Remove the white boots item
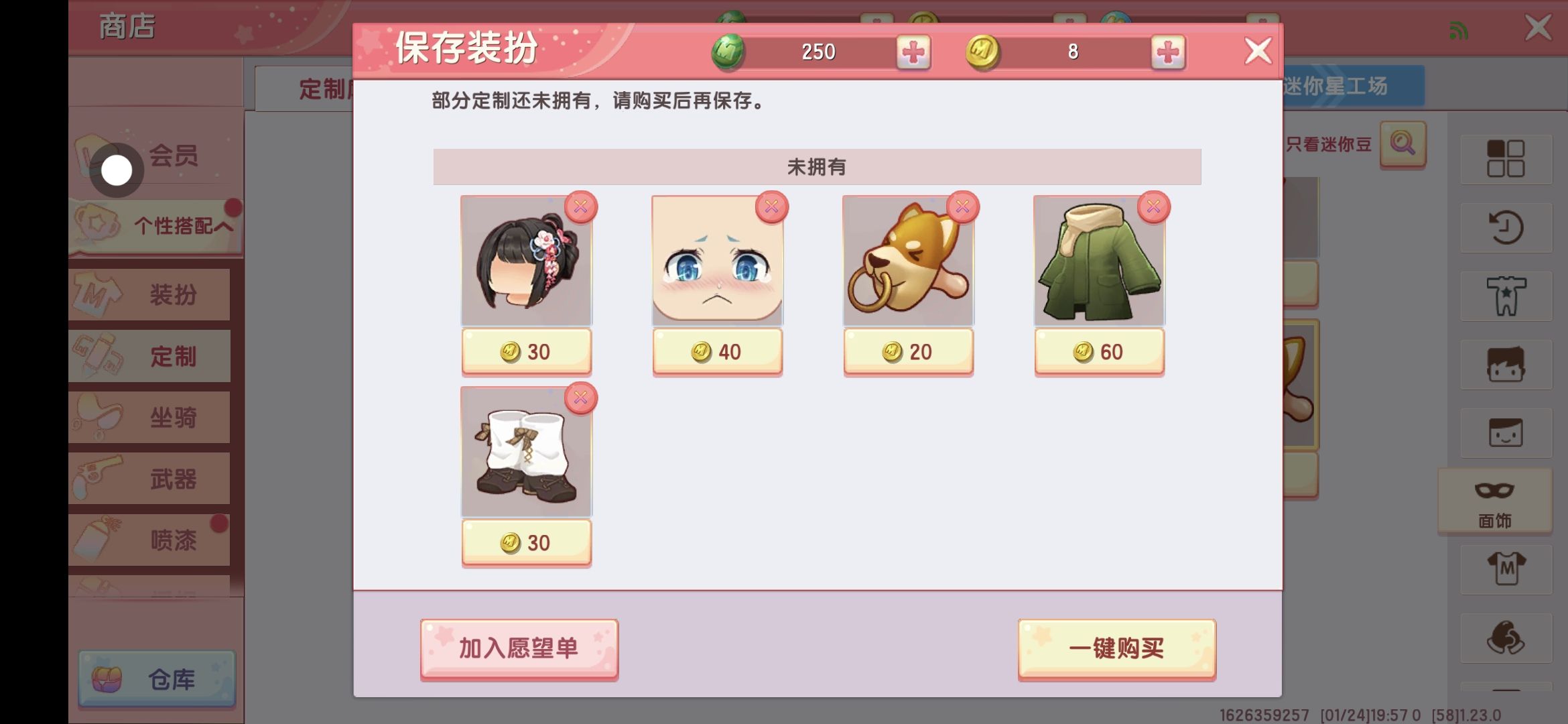This screenshot has width=1568, height=724. tap(580, 398)
